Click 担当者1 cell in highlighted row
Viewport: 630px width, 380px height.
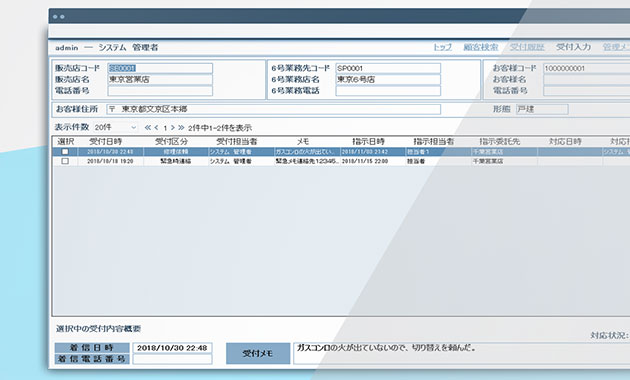point(438,152)
